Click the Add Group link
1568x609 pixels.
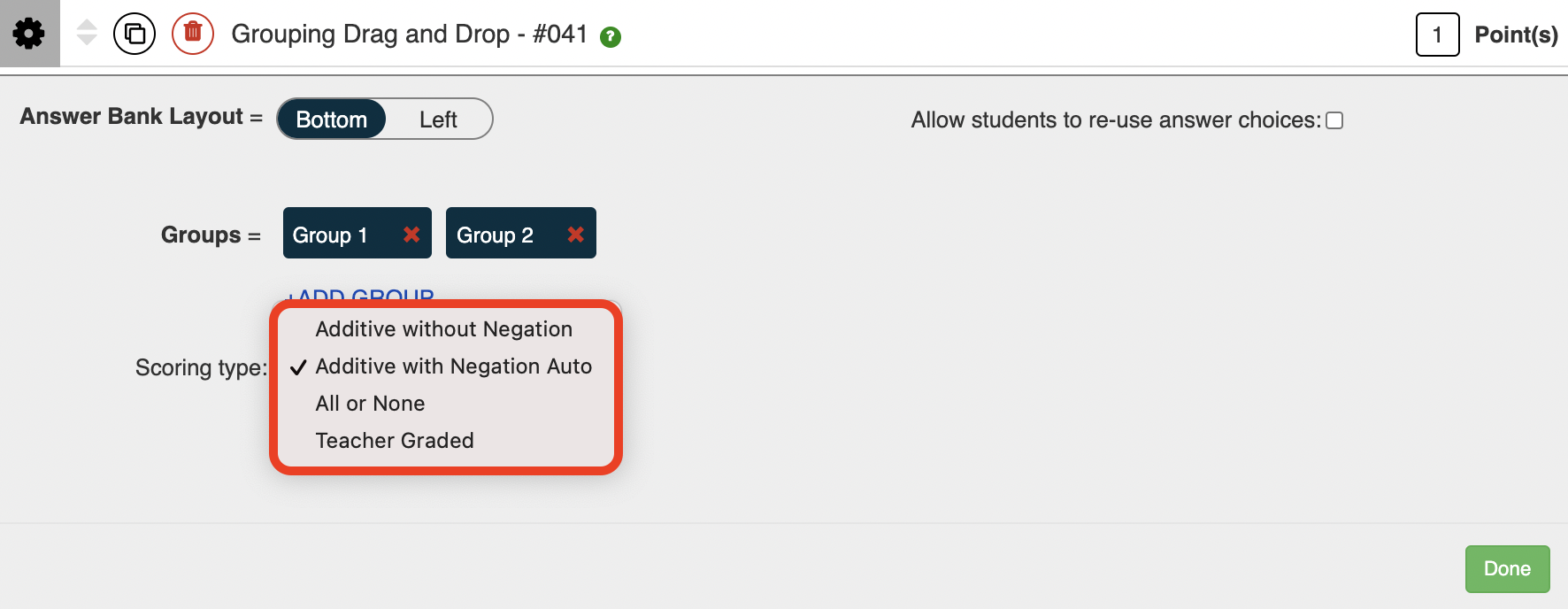pyautogui.click(x=361, y=295)
